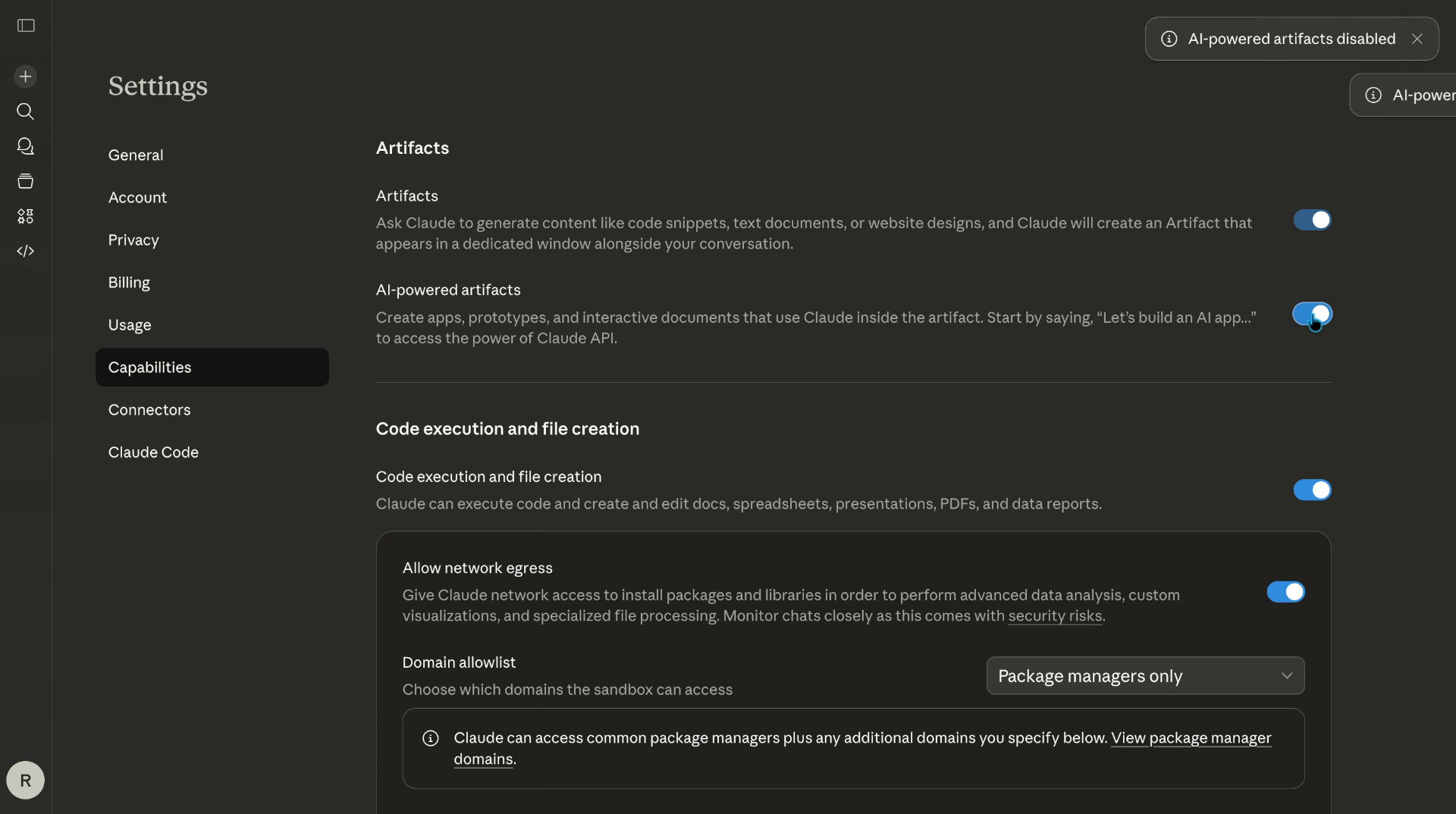The height and width of the screenshot is (814, 1456).
Task: Open the Privacy settings section
Action: [x=133, y=240]
